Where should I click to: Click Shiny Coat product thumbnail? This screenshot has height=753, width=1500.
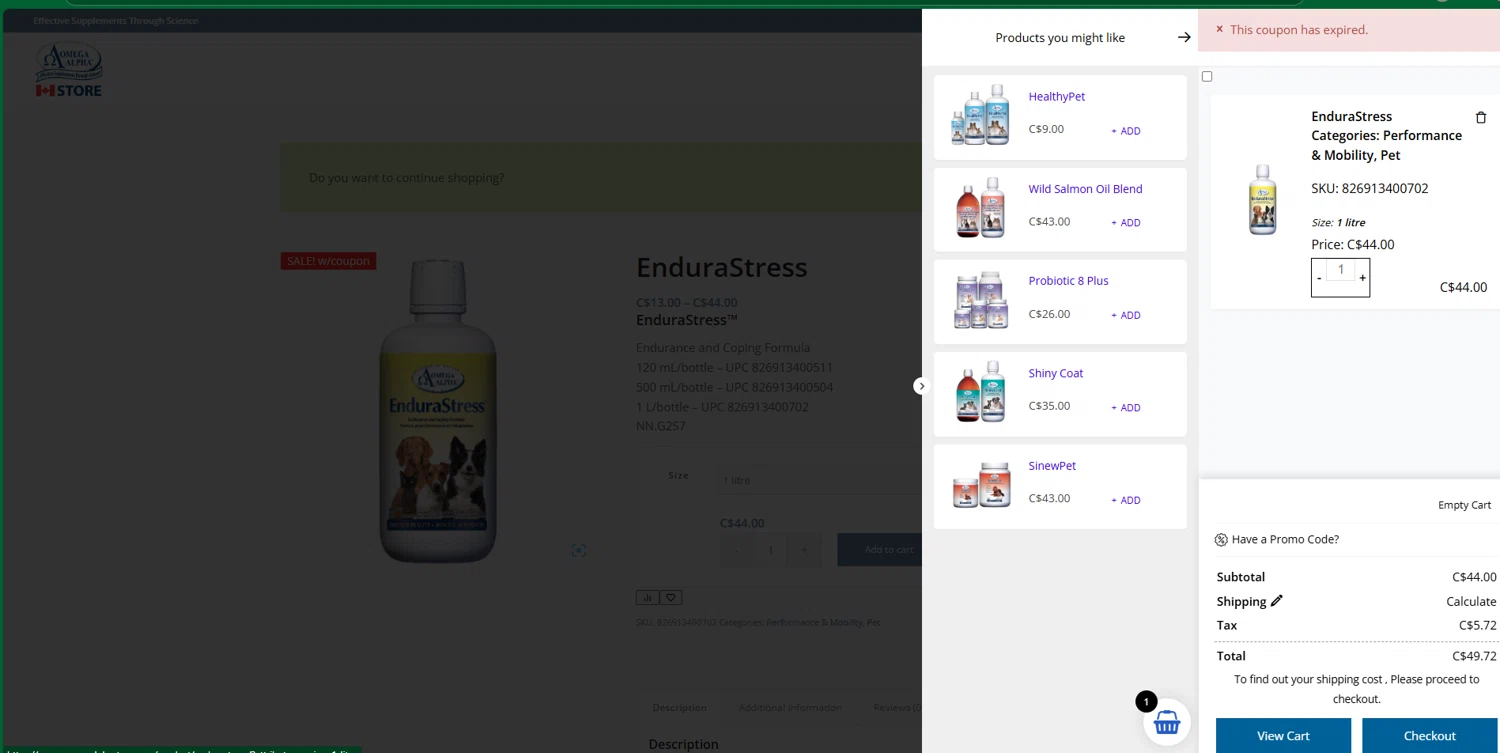pos(981,392)
